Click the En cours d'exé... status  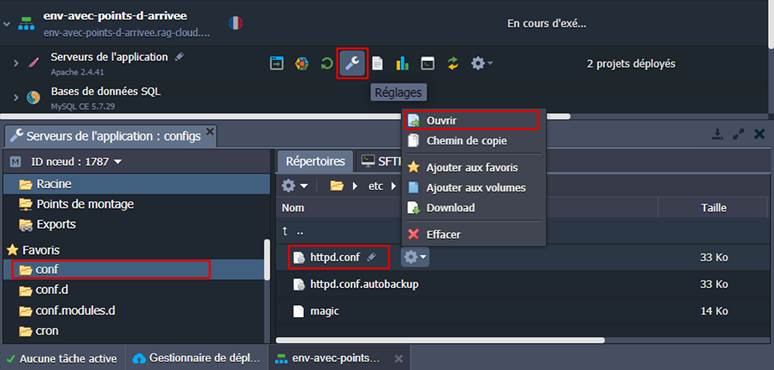[546, 23]
